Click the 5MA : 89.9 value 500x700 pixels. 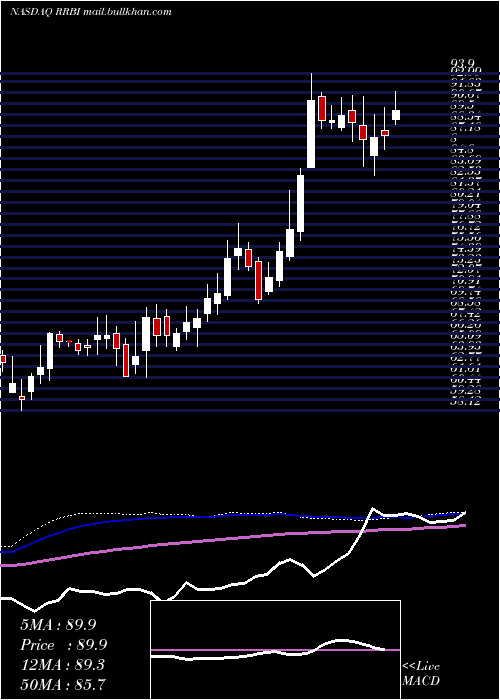point(58,625)
